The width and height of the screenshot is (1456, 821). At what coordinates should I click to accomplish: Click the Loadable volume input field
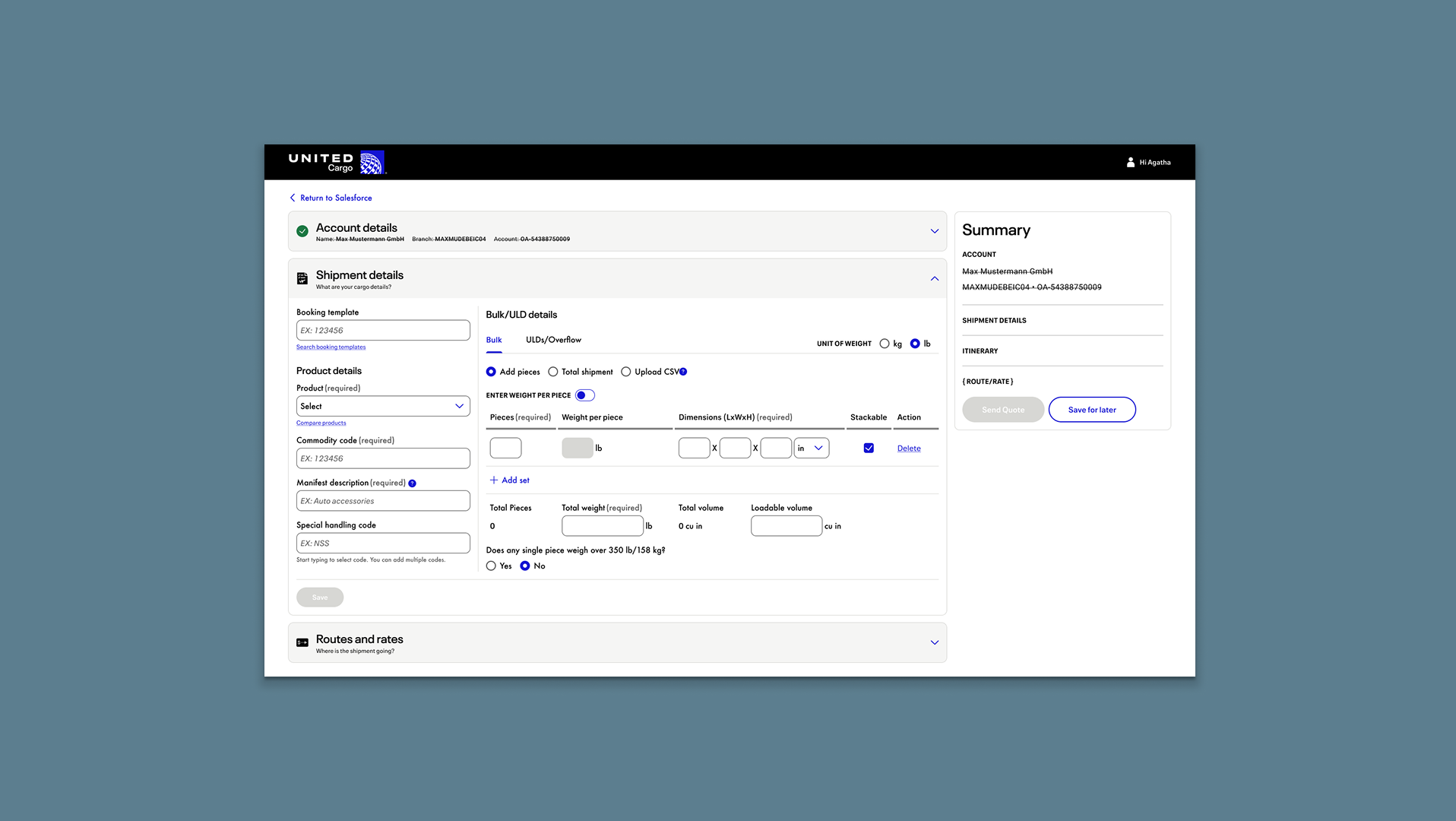(x=787, y=526)
